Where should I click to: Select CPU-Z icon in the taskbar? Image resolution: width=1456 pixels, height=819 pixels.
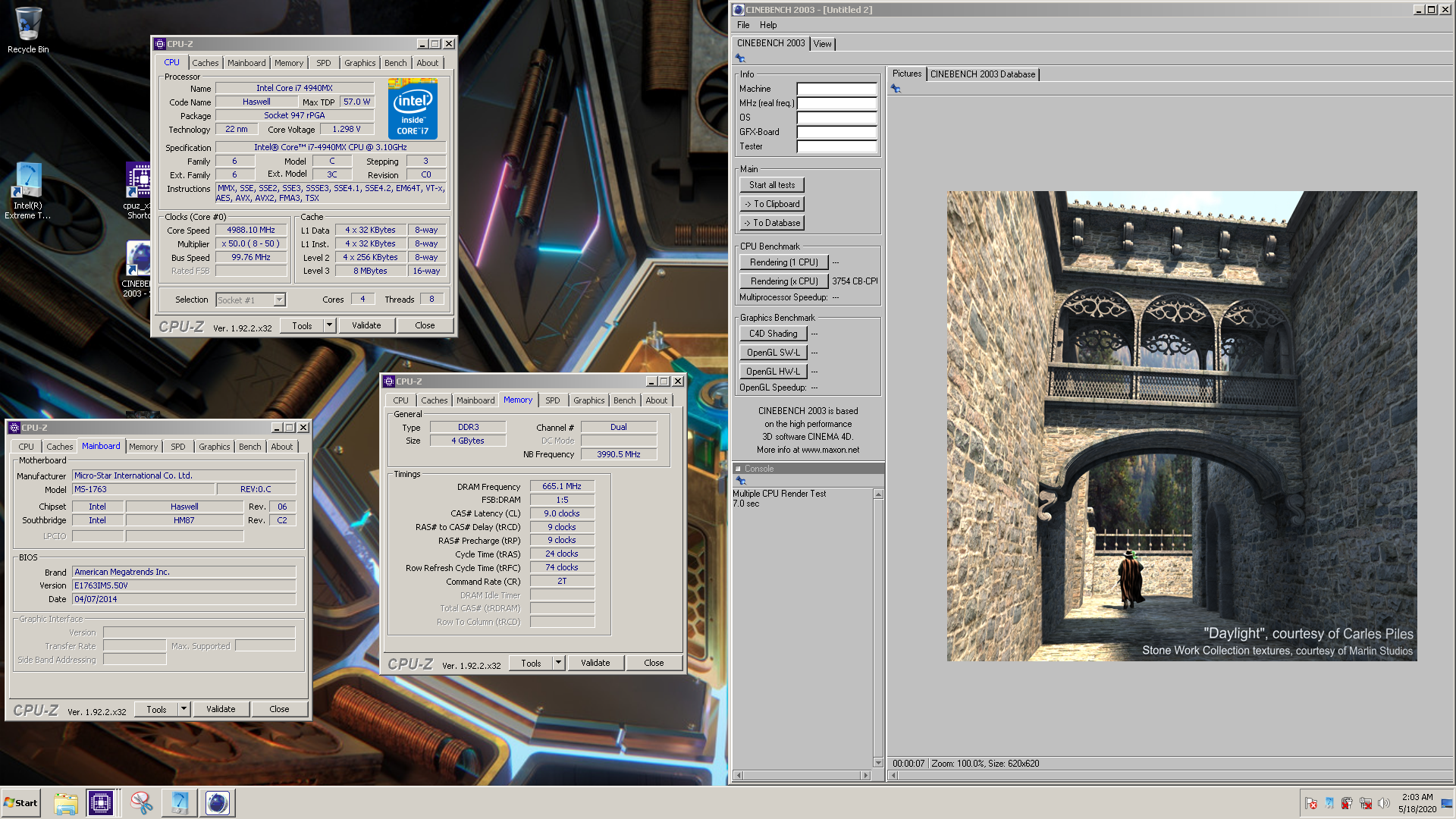pos(100,802)
